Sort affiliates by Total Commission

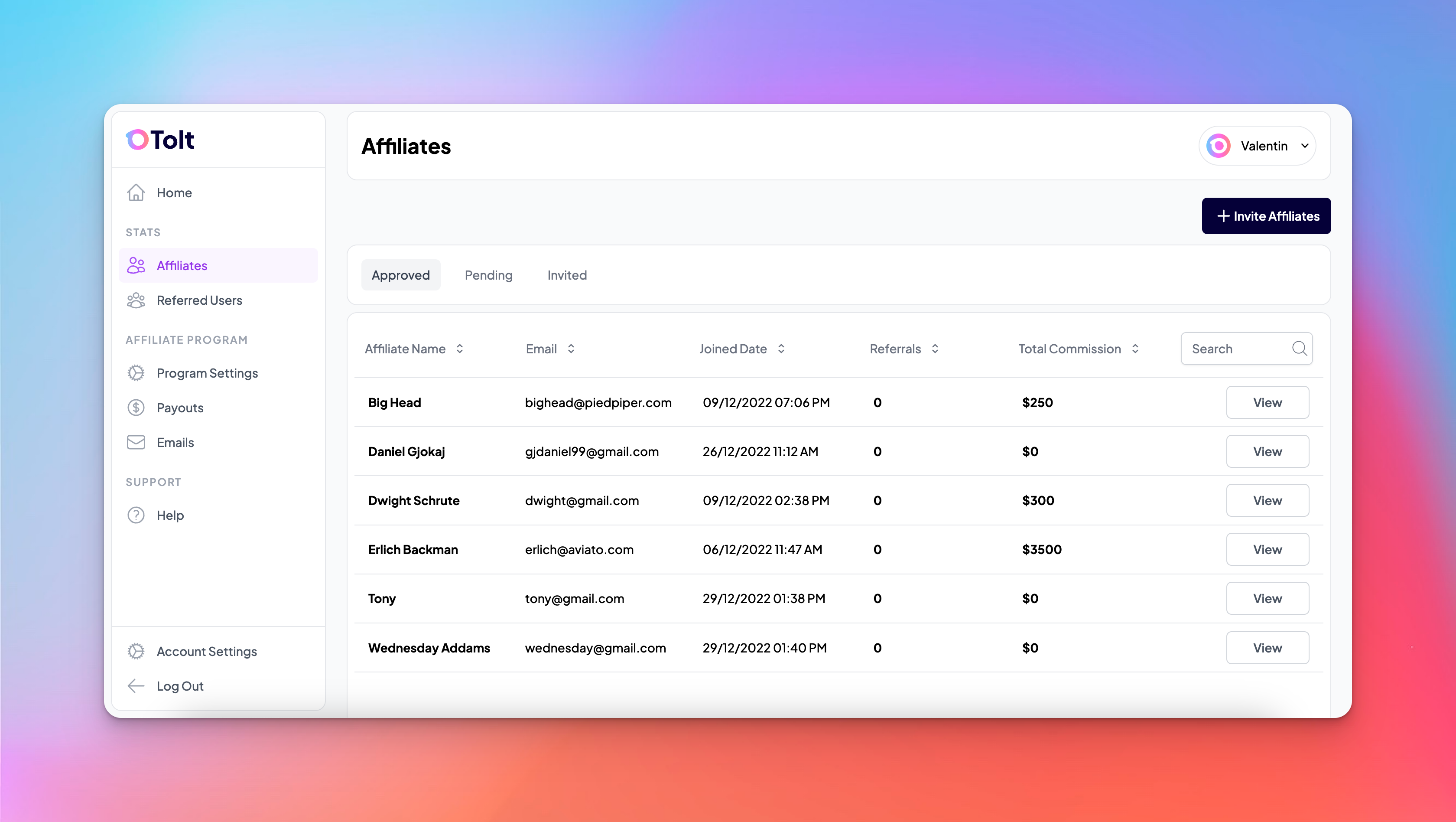click(1136, 349)
